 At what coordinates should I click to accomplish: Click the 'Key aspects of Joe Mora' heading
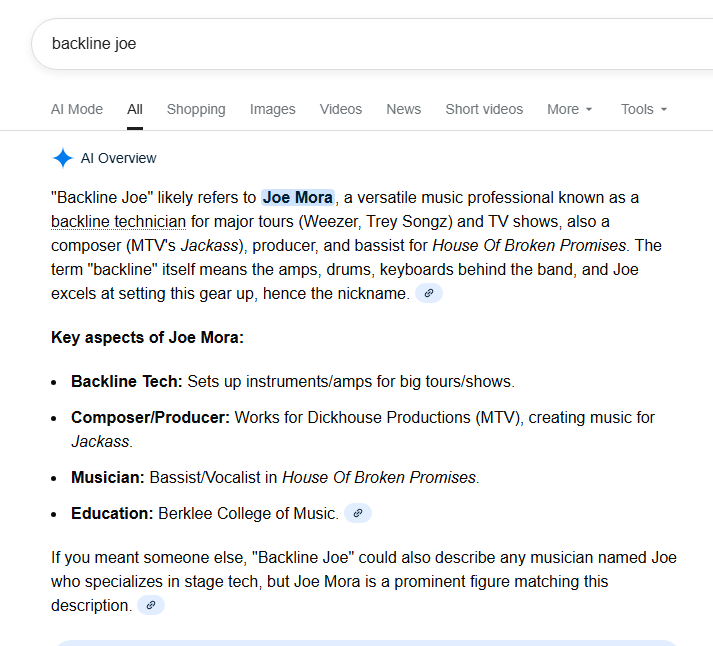coord(147,337)
